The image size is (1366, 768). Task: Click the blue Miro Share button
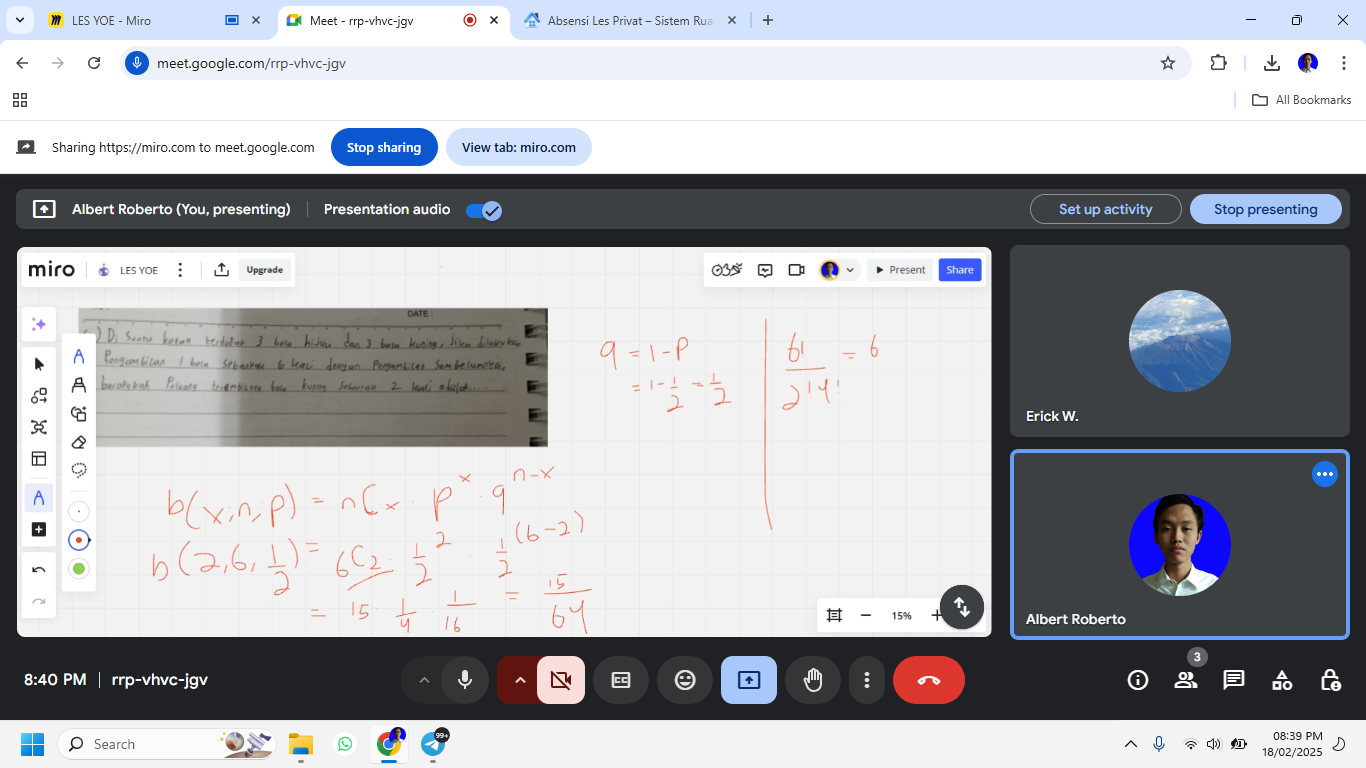click(x=959, y=270)
